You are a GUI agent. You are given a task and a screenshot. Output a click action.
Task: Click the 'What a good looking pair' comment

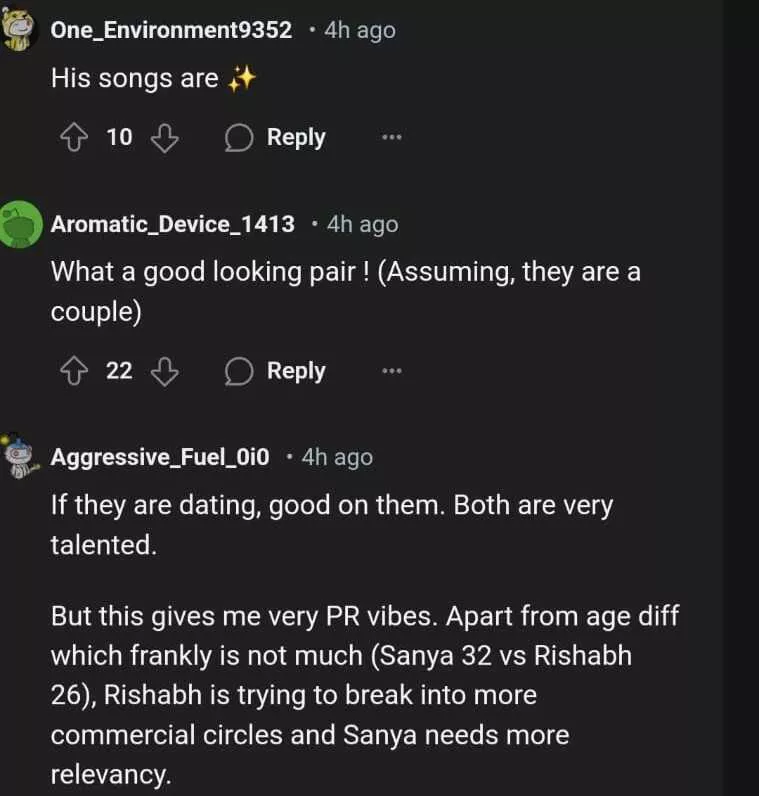coord(345,291)
